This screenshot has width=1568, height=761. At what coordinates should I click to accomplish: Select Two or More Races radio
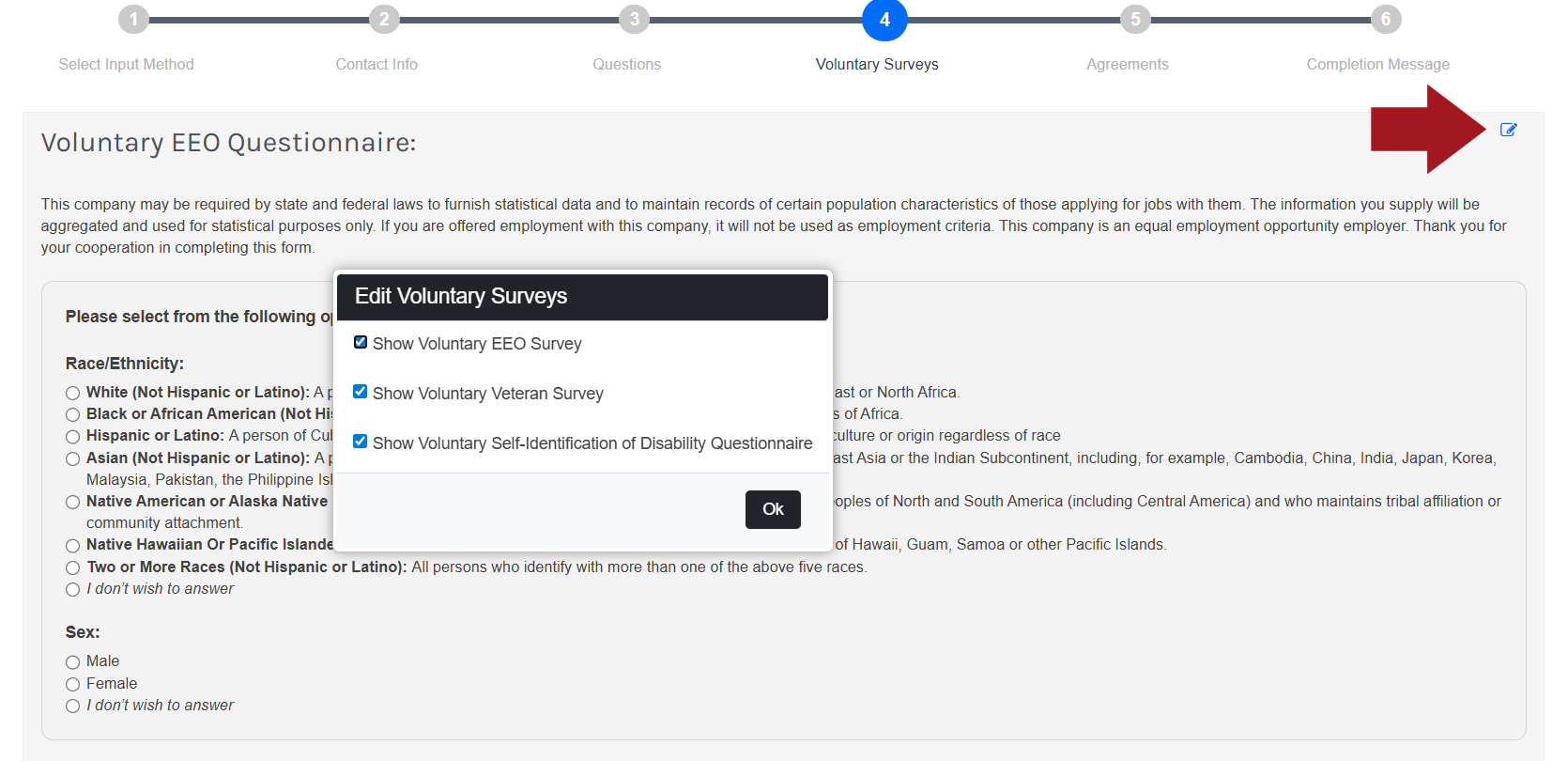pos(73,567)
